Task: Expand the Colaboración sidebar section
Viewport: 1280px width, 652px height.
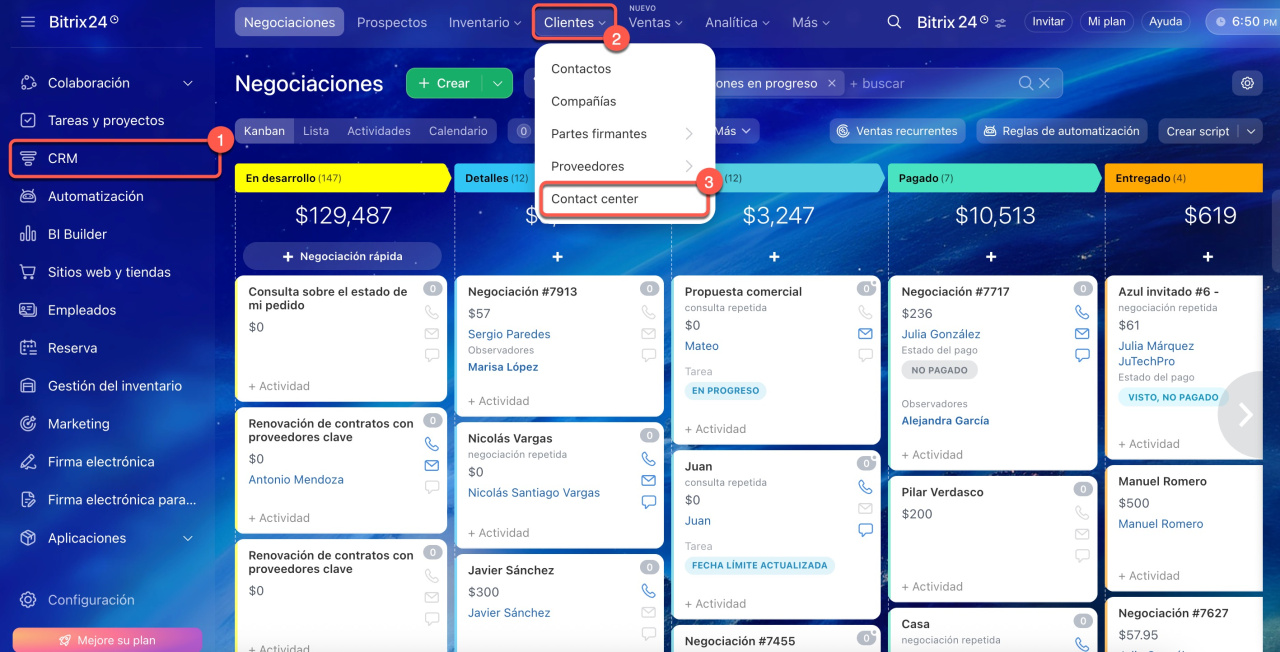Action: pos(188,83)
